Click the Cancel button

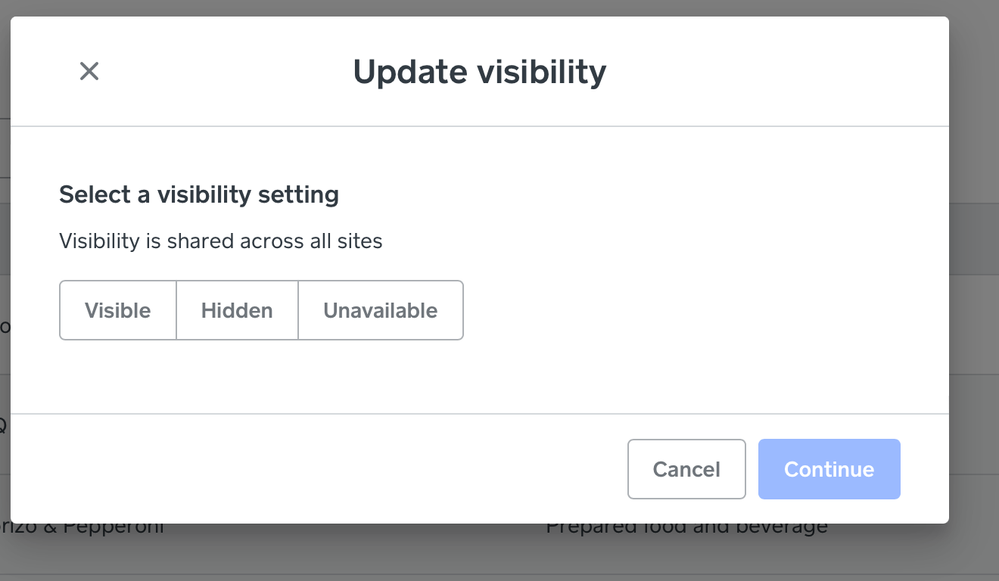click(x=686, y=469)
